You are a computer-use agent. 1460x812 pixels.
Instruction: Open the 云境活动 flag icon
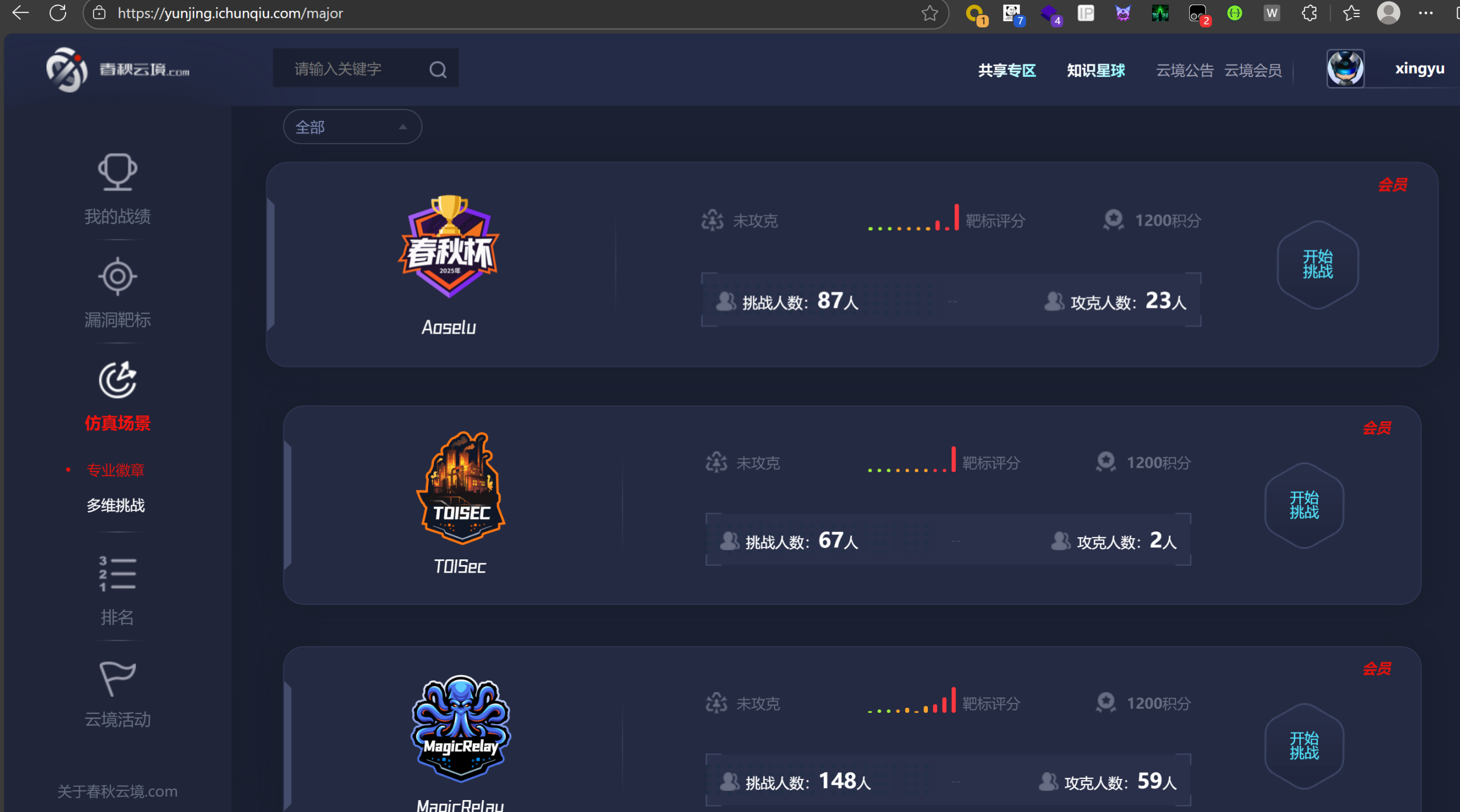(x=117, y=679)
